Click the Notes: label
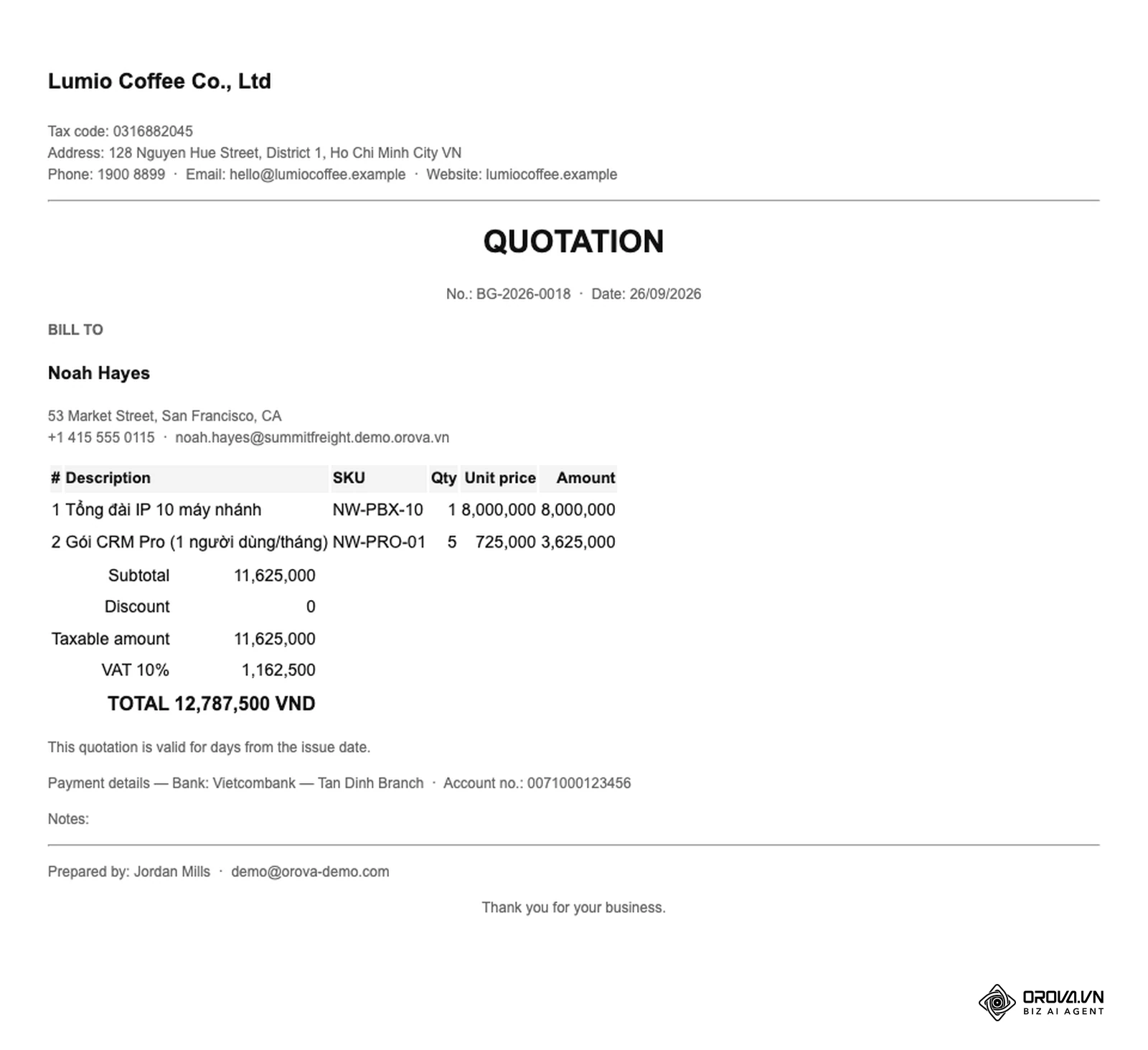This screenshot has height=1050, width=1148. point(68,819)
